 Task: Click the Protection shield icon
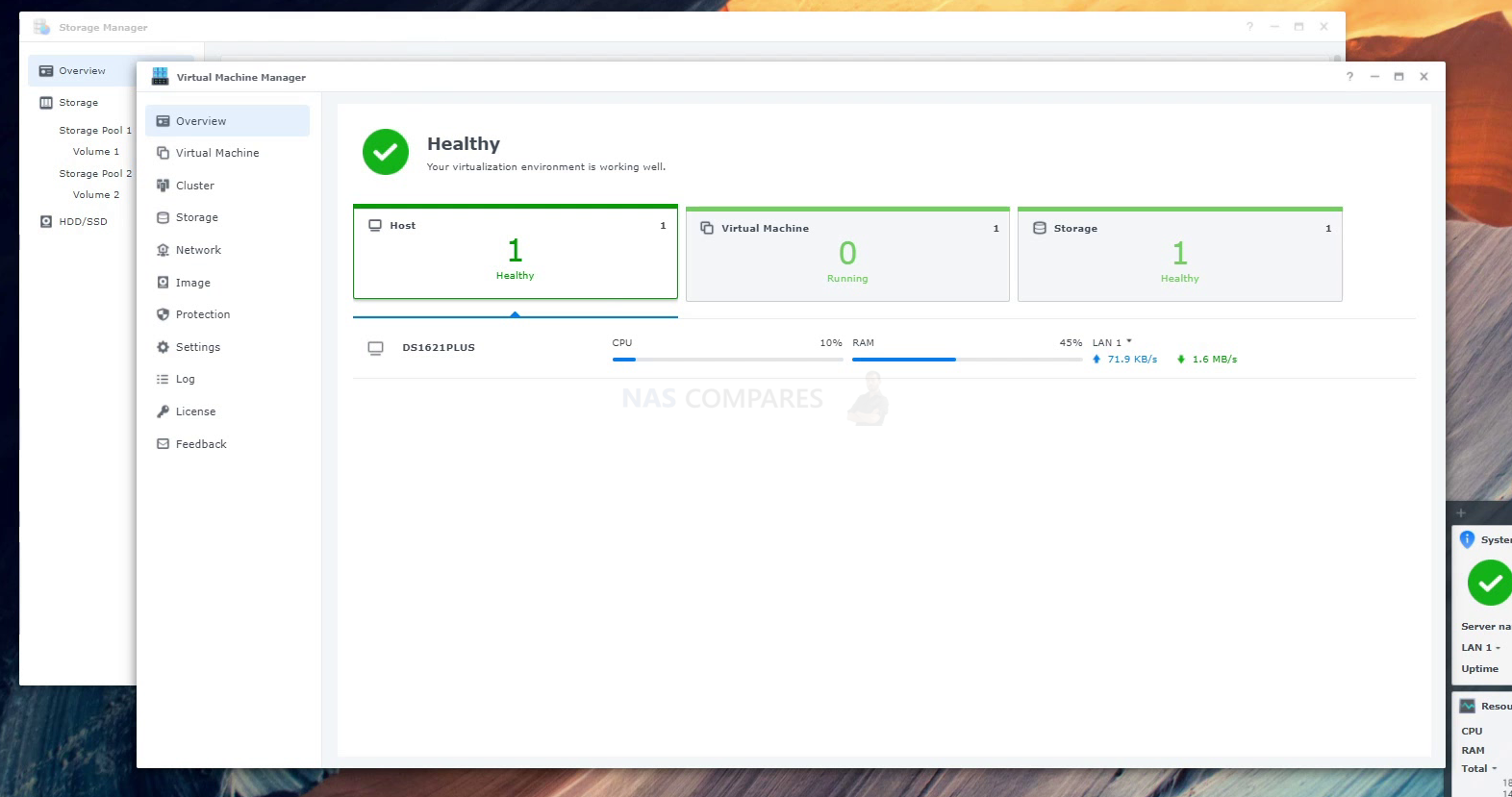163,314
